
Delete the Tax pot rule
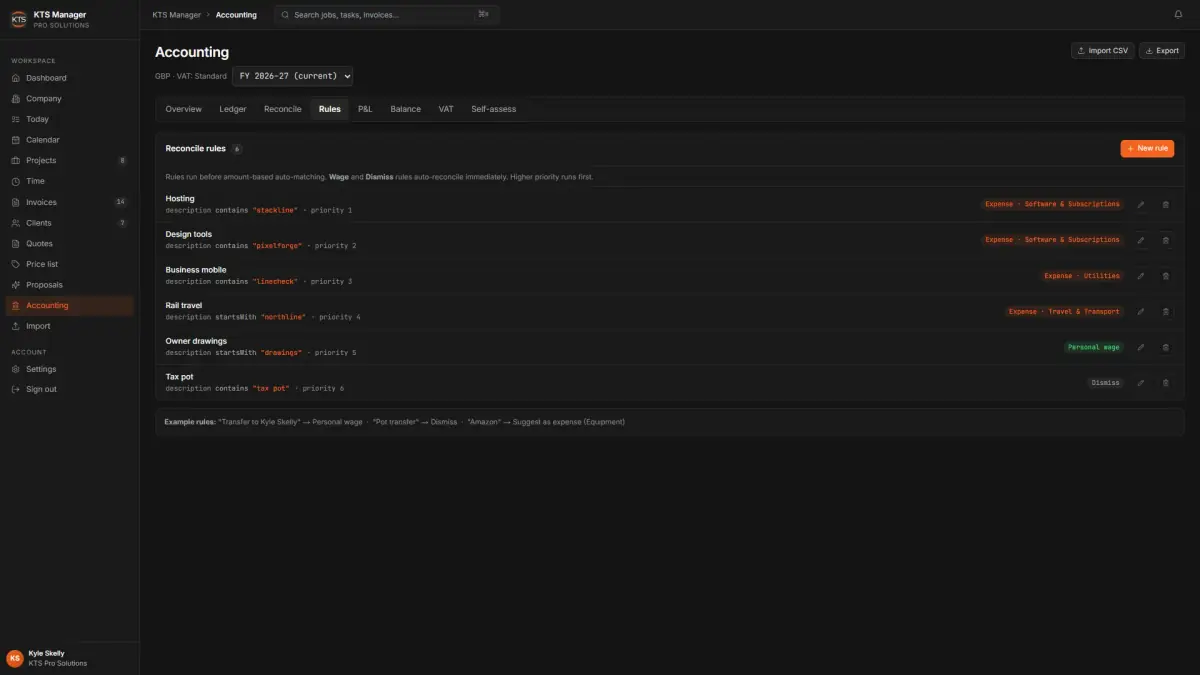pos(1165,383)
